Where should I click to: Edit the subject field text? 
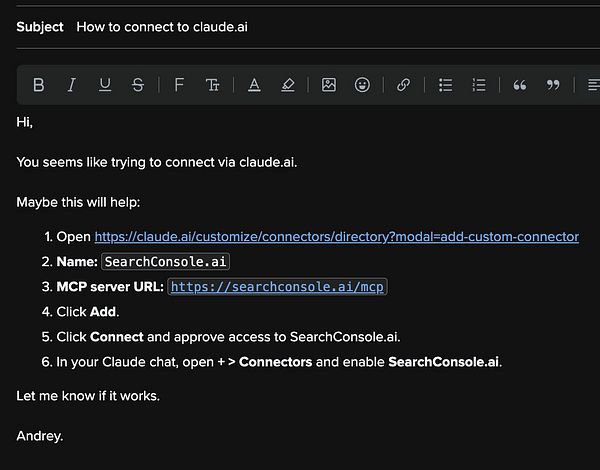click(x=162, y=27)
